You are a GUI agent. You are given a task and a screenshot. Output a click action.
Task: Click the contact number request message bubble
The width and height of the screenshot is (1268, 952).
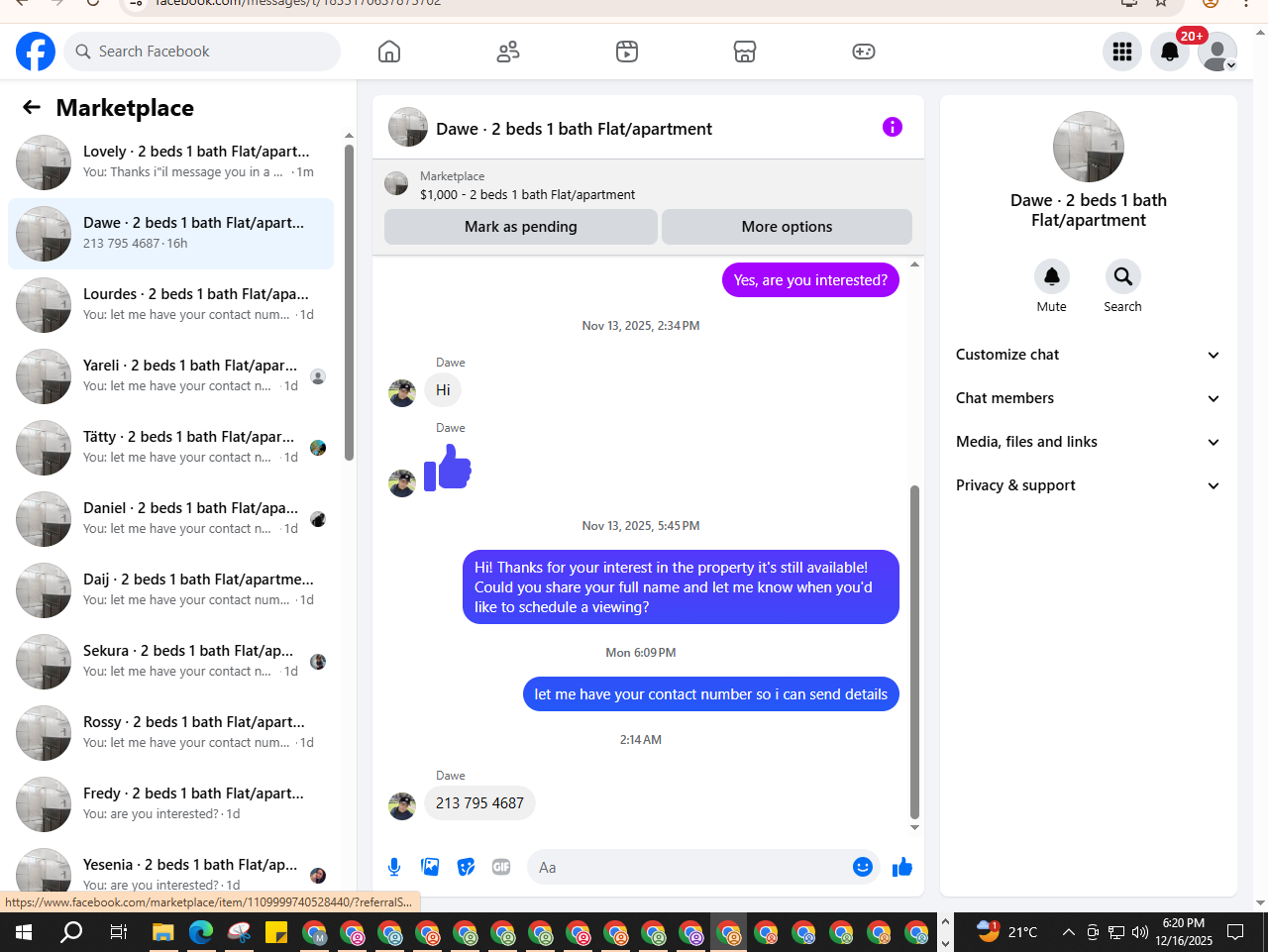pyautogui.click(x=711, y=694)
